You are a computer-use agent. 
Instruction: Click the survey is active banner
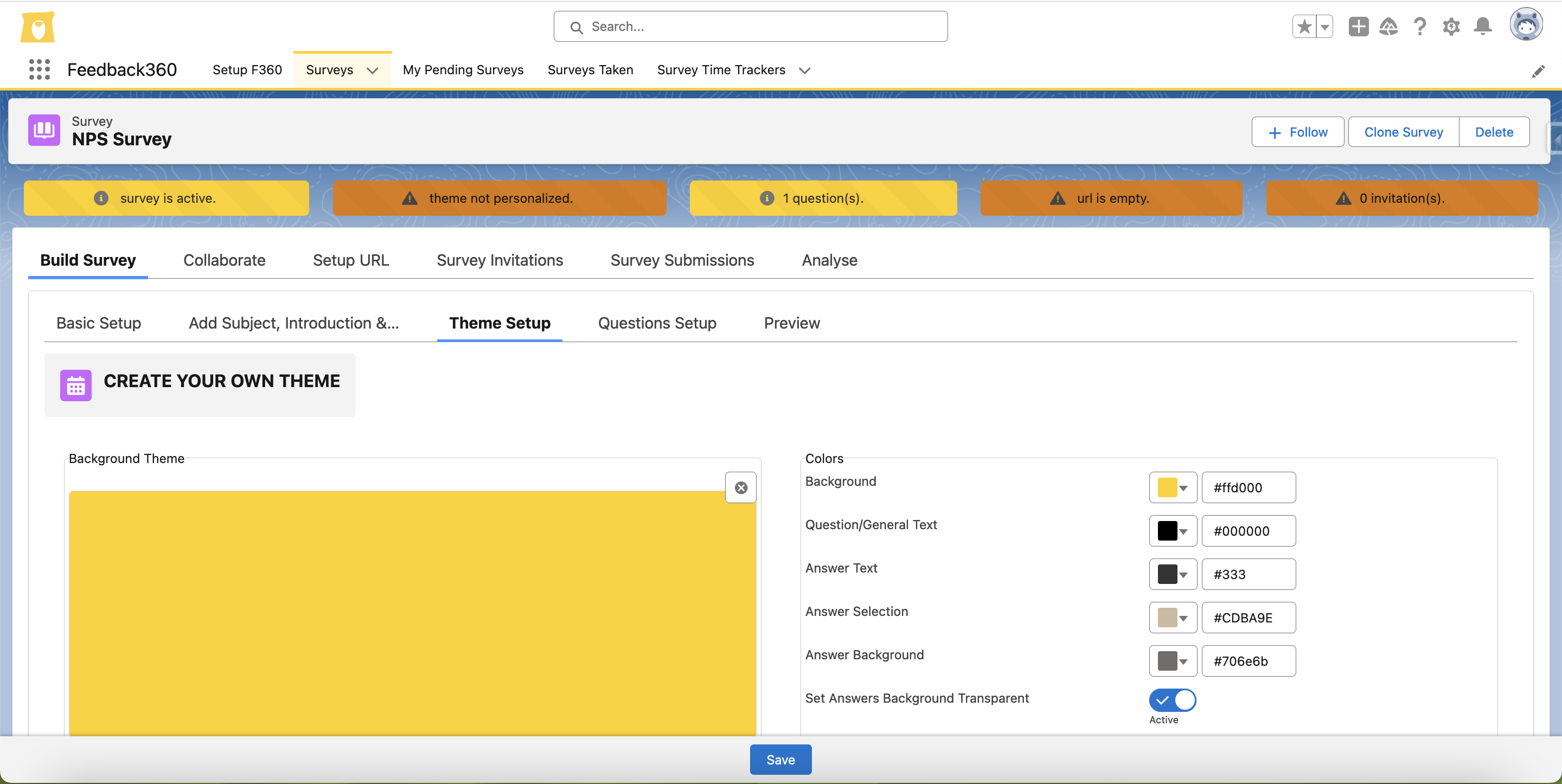(166, 198)
